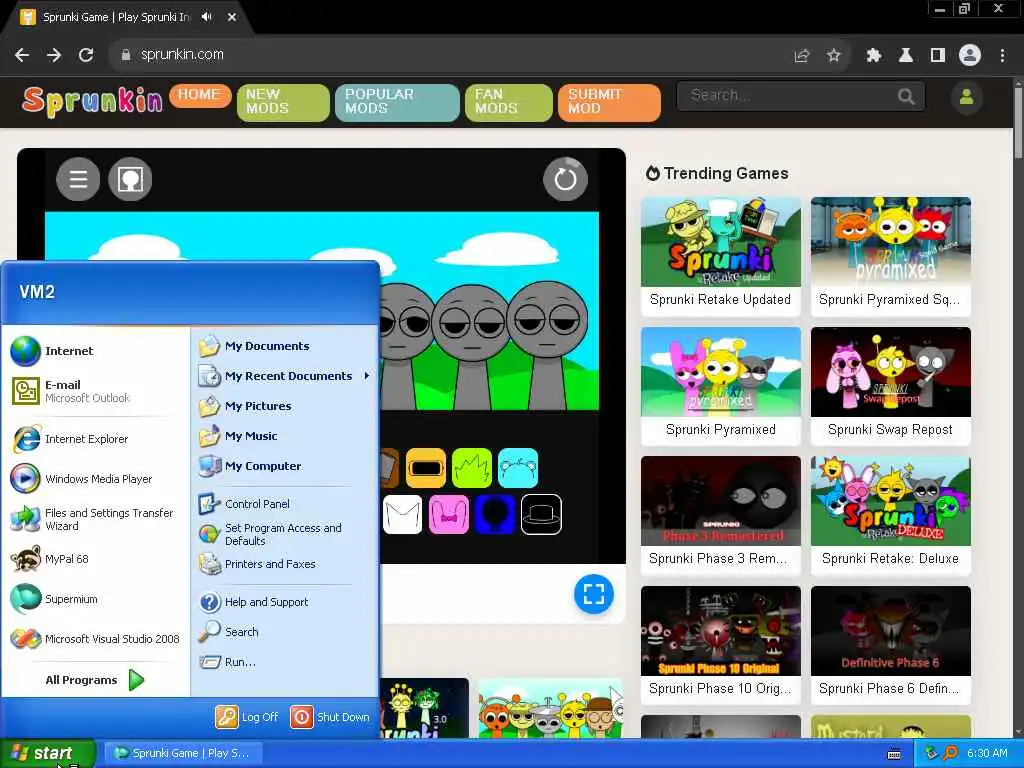Go to the HOME nav button

click(x=200, y=95)
